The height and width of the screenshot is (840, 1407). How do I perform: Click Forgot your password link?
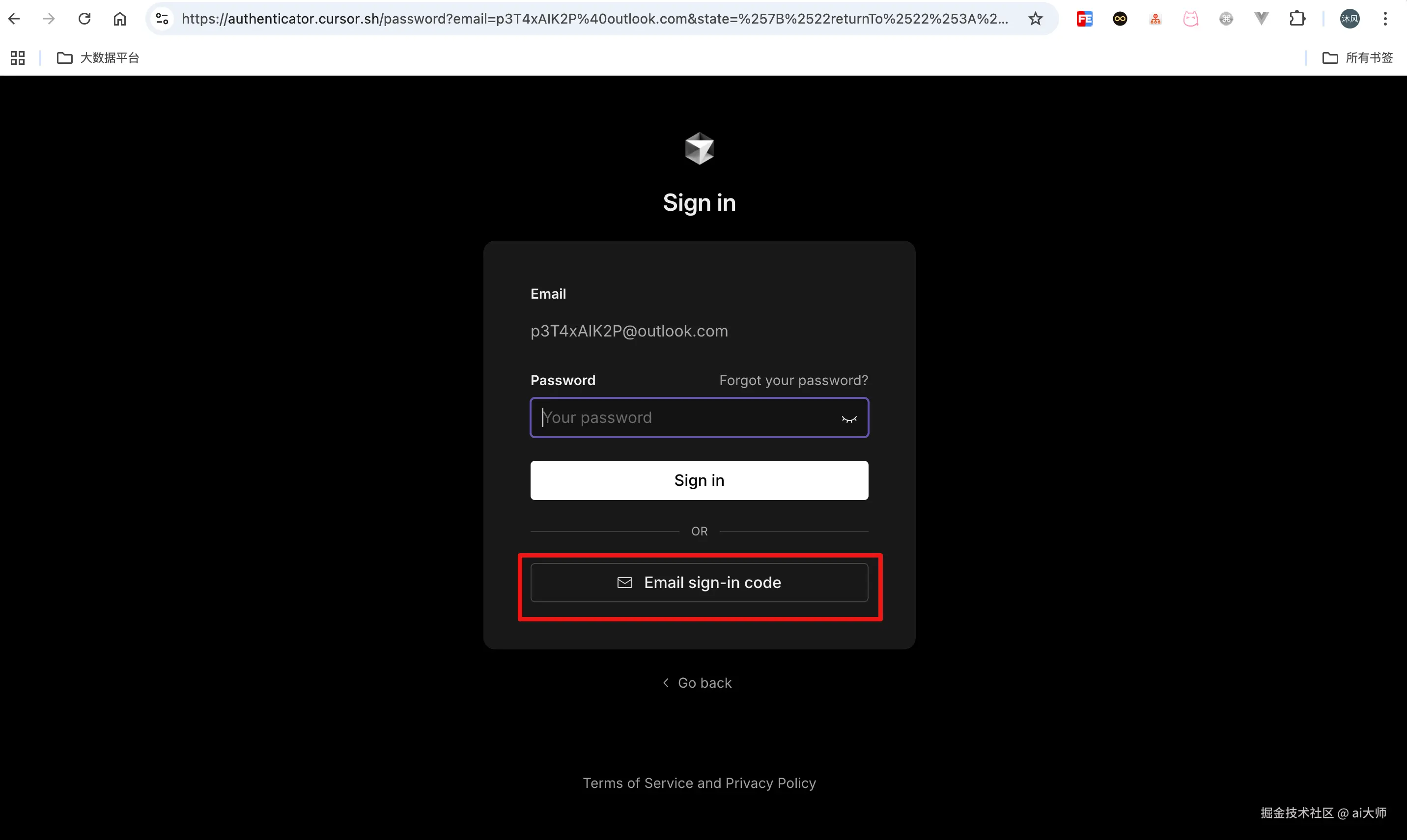pos(793,380)
